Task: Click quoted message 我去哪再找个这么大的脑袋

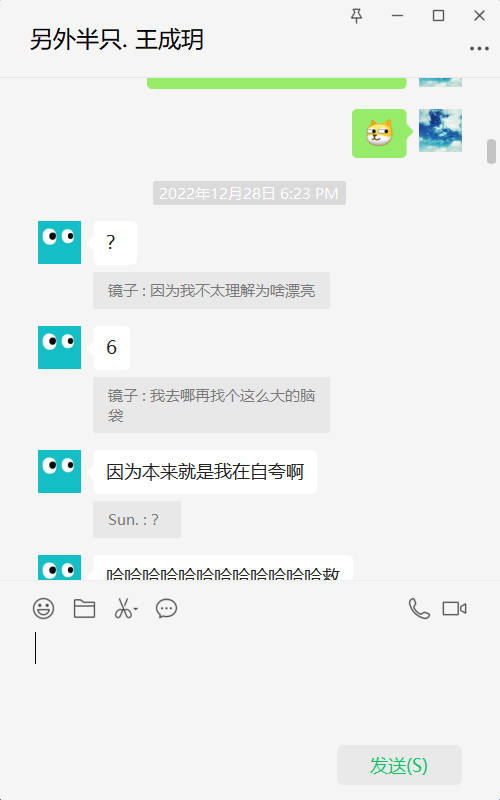Action: pyautogui.click(x=211, y=405)
